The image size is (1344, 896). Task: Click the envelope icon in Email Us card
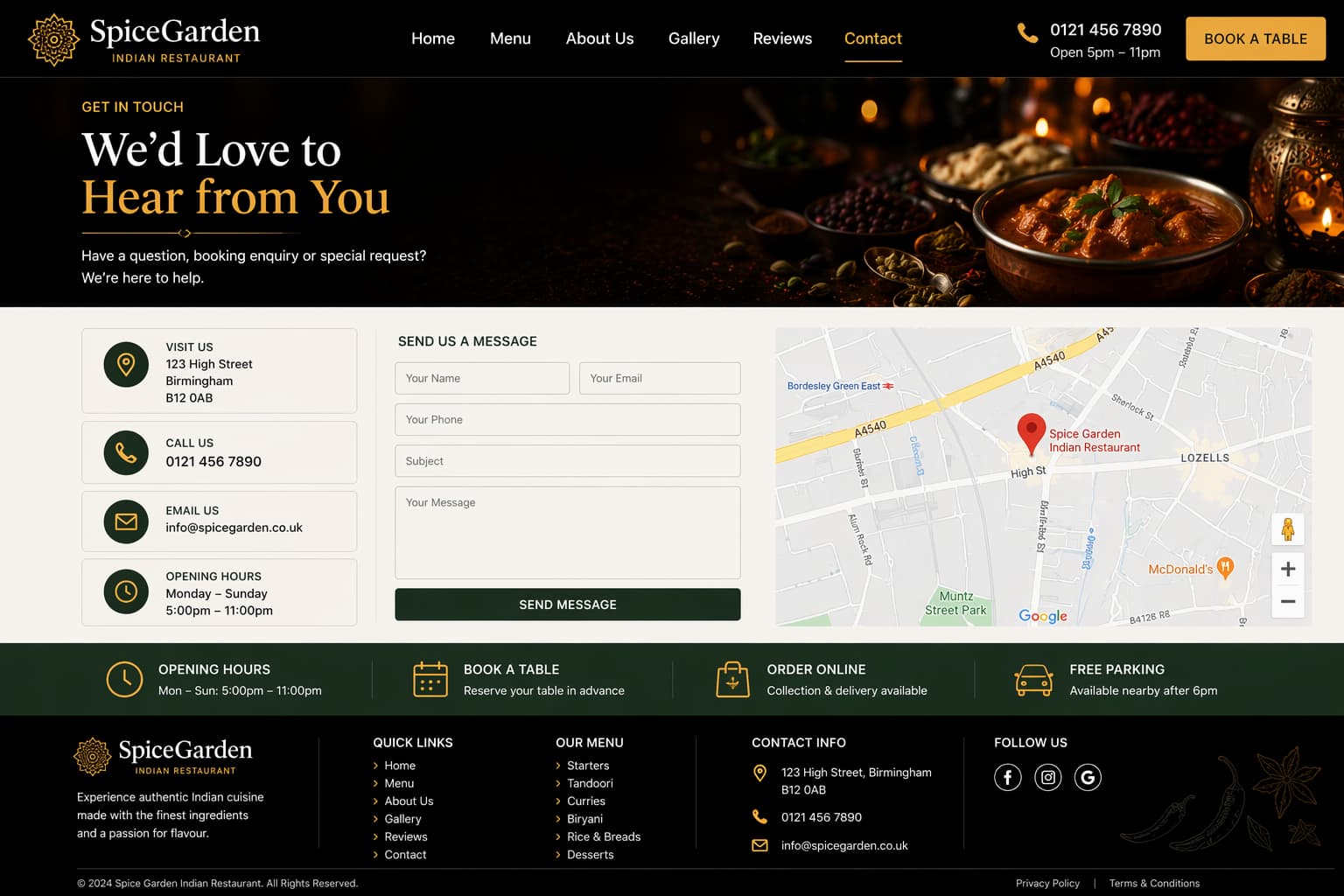(x=126, y=521)
